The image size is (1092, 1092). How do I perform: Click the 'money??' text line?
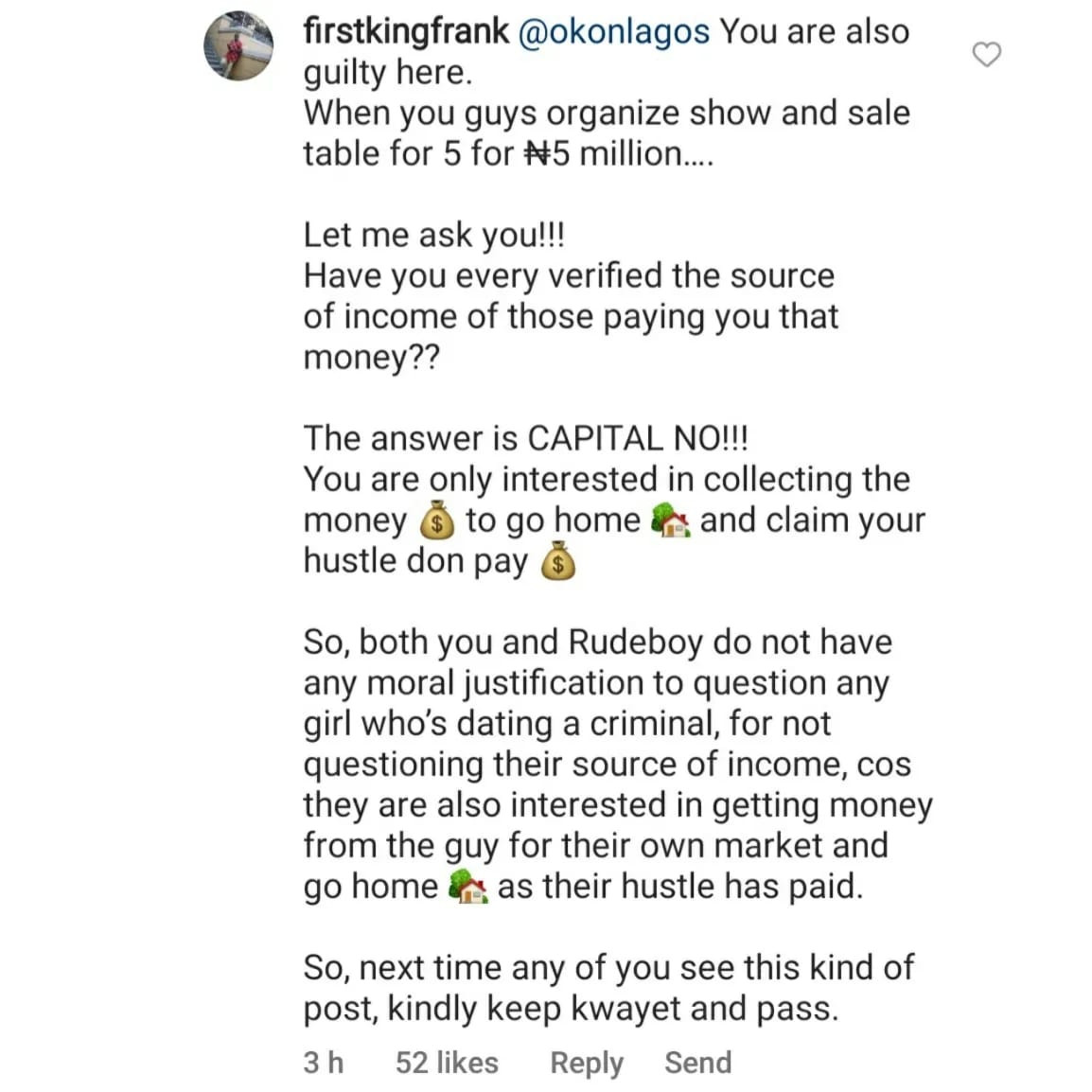(372, 358)
